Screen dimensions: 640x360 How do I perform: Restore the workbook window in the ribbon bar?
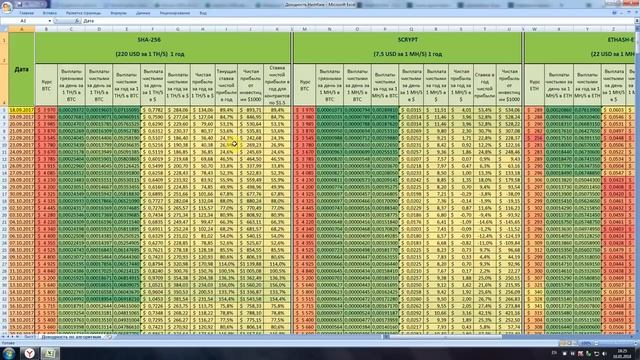tap(629, 13)
